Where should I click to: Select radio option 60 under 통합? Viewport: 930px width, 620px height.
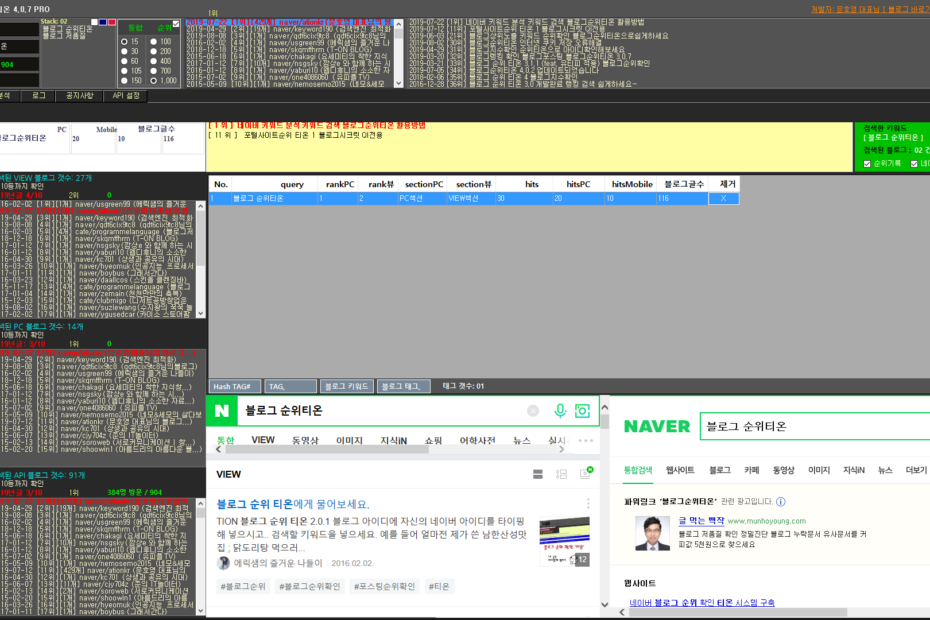pos(124,61)
